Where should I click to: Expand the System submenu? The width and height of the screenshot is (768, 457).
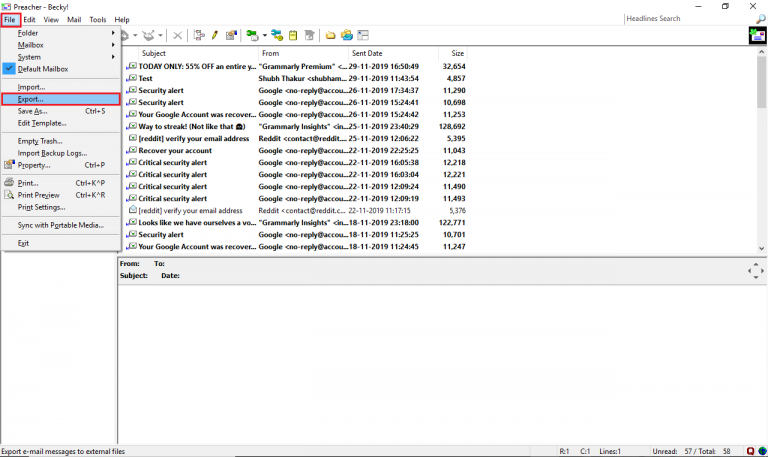61,57
